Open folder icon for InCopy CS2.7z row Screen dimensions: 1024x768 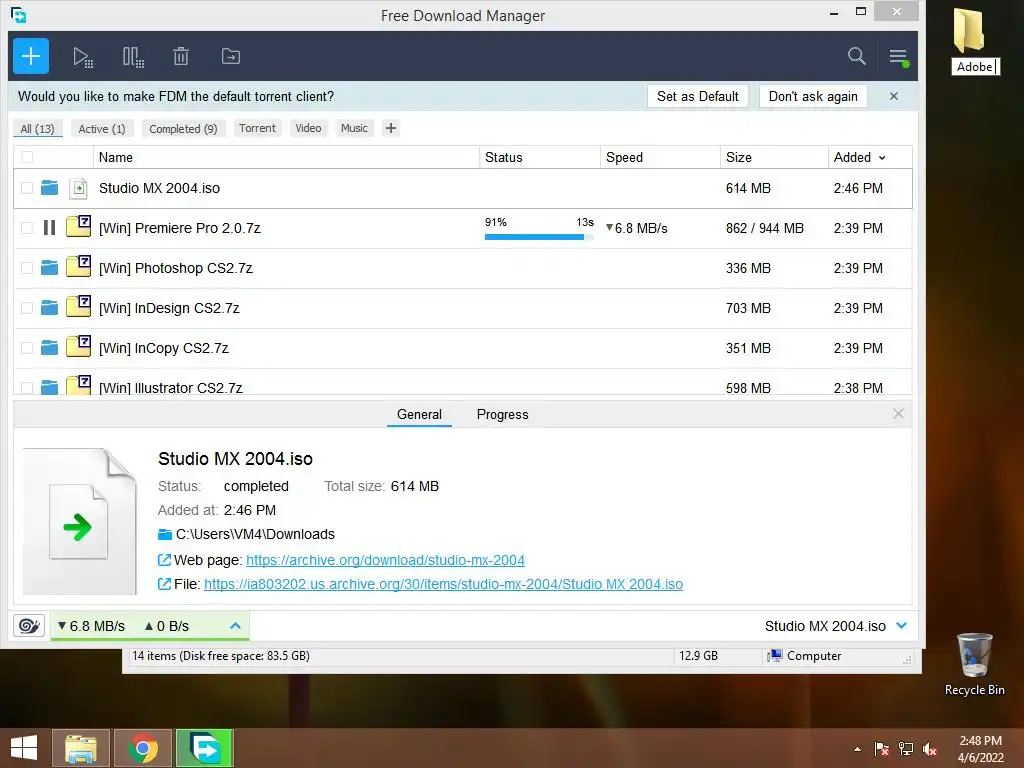click(49, 347)
